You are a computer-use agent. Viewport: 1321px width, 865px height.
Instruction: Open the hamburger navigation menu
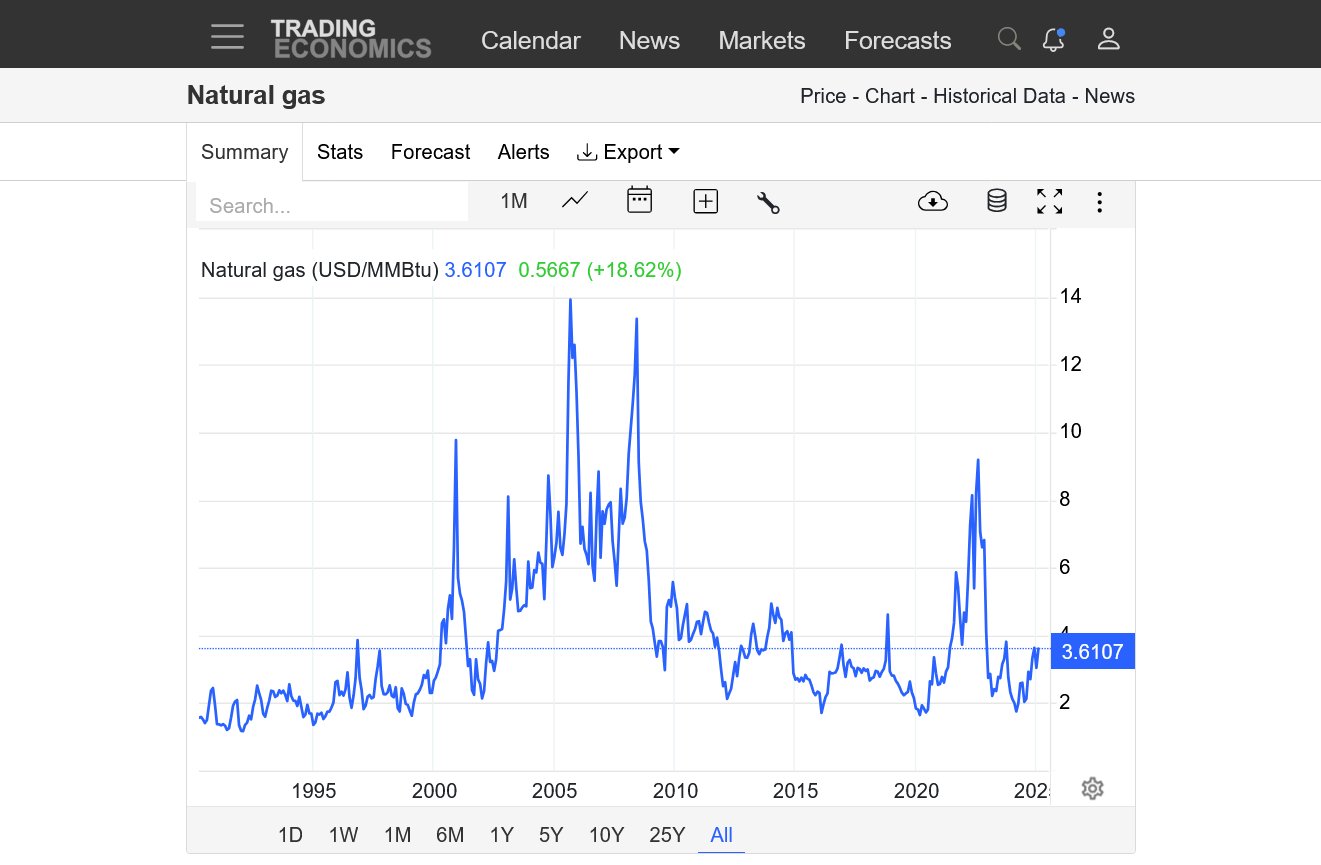227,38
